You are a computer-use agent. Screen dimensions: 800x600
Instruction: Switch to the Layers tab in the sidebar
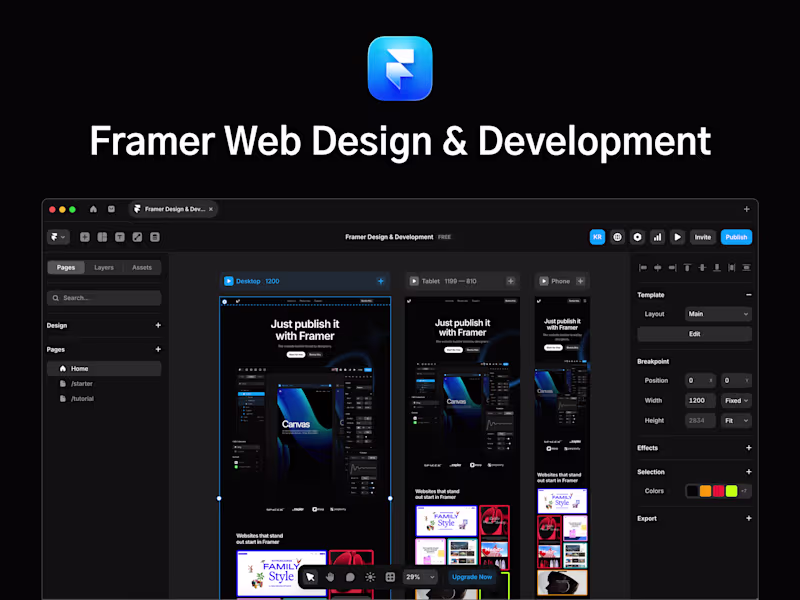point(104,267)
